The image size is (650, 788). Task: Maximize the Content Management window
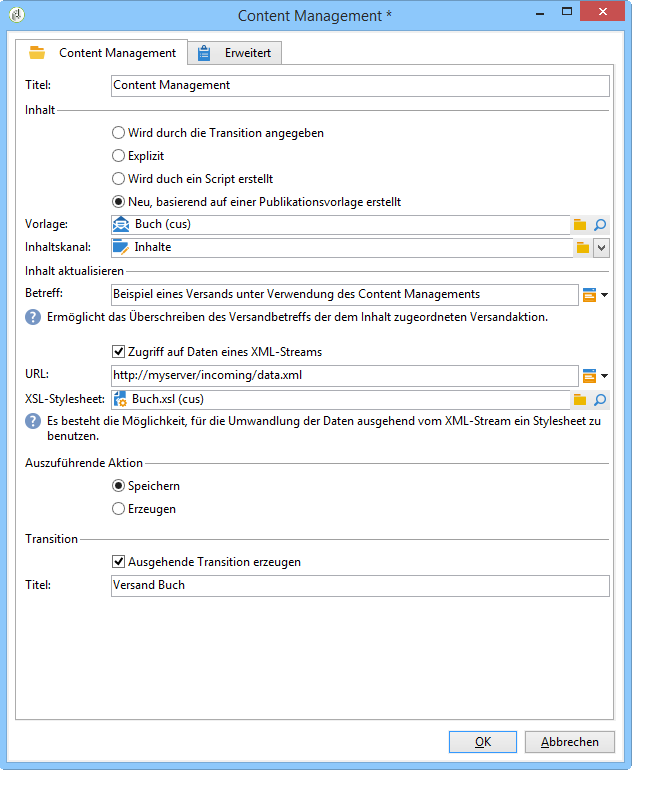[x=567, y=12]
